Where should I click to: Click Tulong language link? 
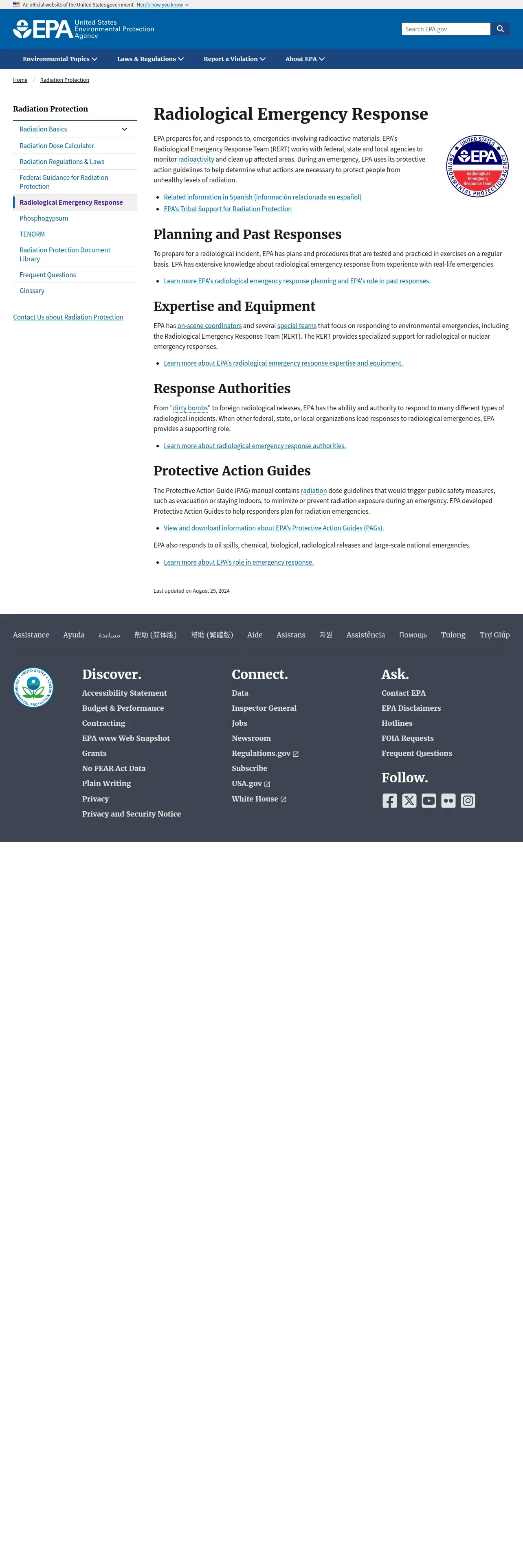tap(453, 635)
